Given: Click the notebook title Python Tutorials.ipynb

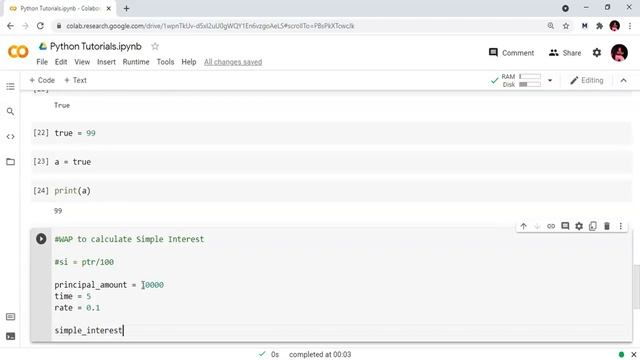Looking at the screenshot, I should click(x=96, y=47).
